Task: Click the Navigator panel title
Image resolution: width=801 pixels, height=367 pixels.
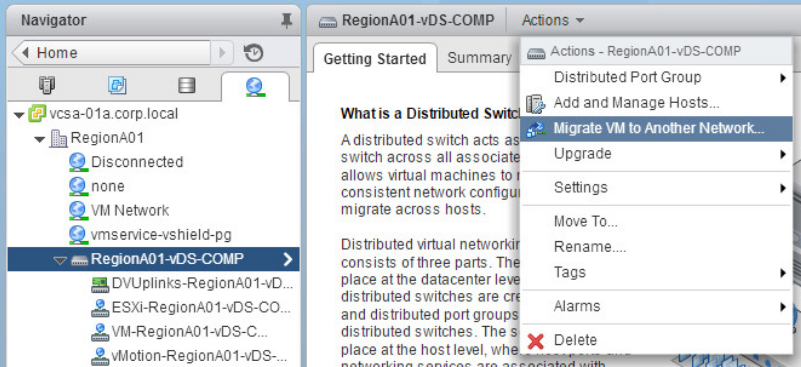Action: [54, 21]
